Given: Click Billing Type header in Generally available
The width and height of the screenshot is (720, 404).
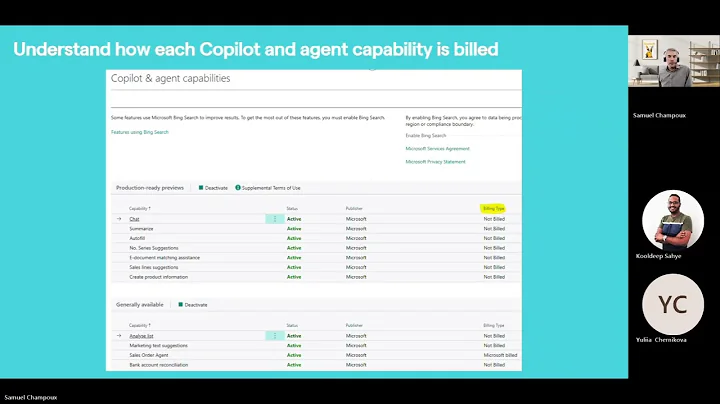Looking at the screenshot, I should (x=494, y=325).
